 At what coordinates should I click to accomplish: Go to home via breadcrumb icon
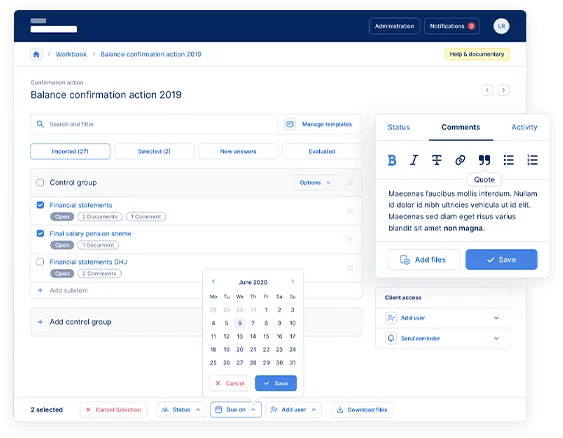[36, 54]
